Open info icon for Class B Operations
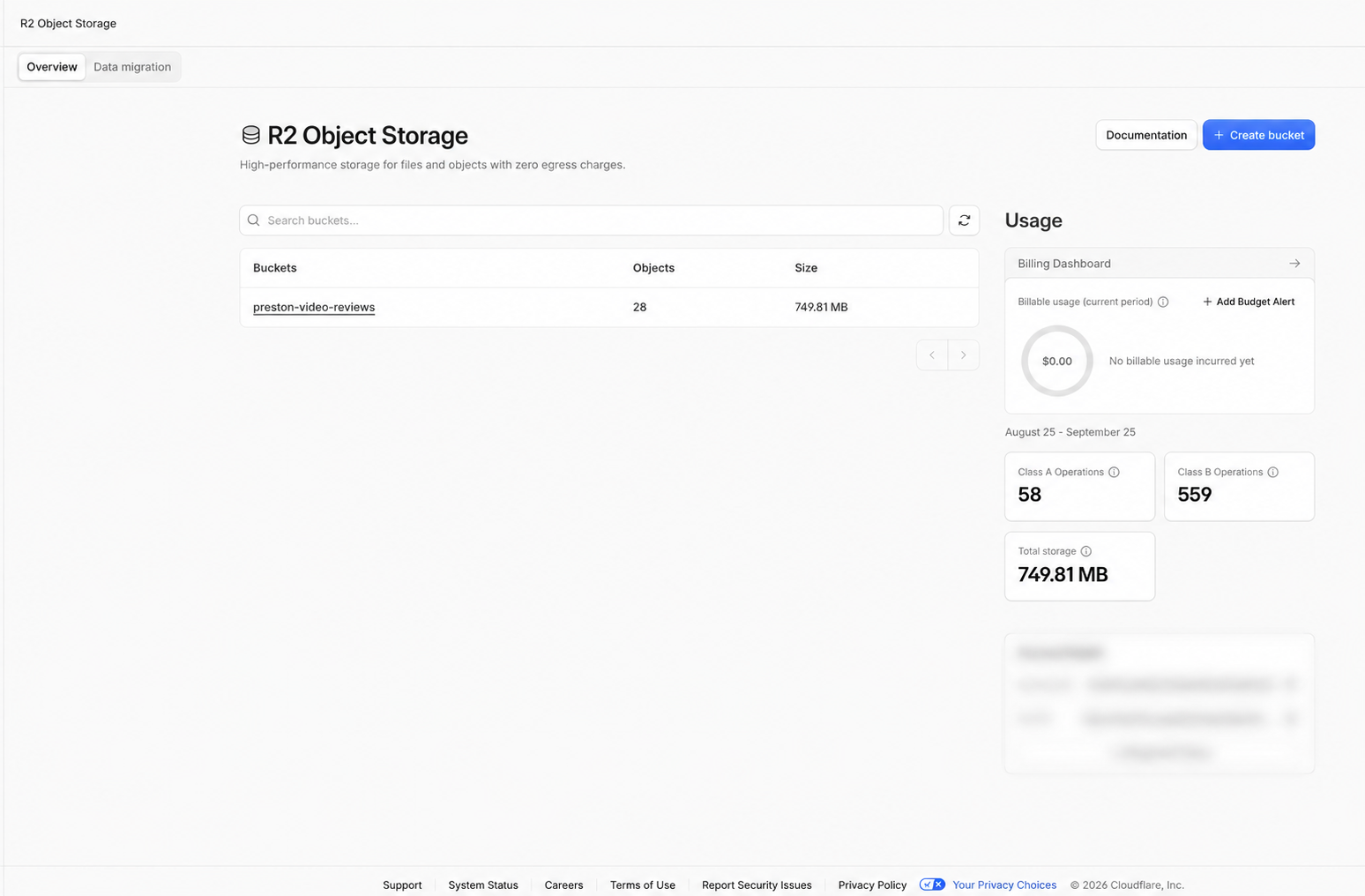 click(x=1272, y=472)
